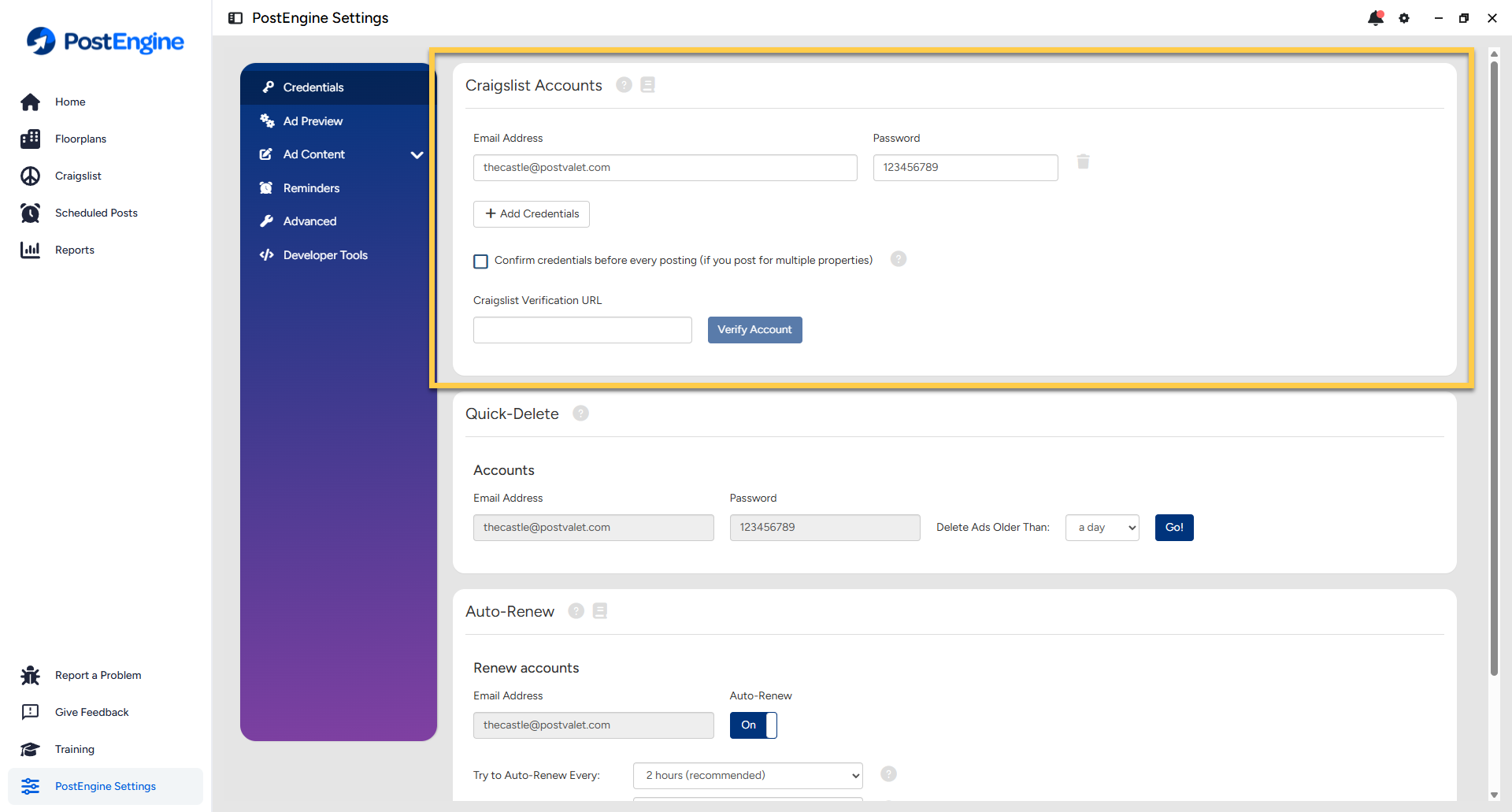Click the vertical scrollbar thumb
The height and width of the screenshot is (812, 1512).
(x=1494, y=368)
